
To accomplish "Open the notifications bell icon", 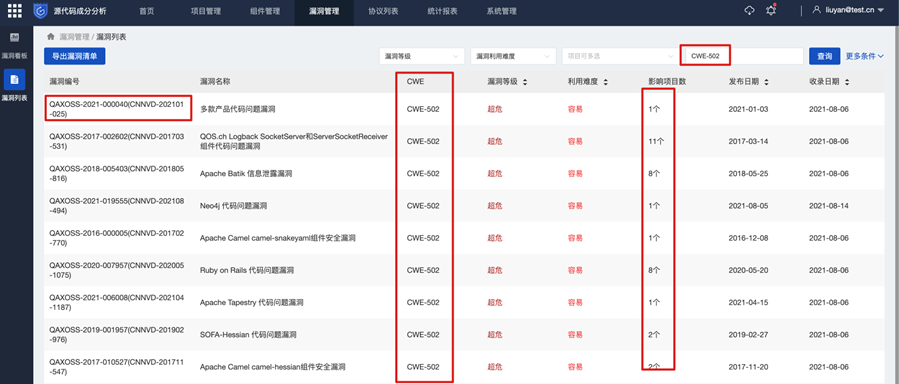I will pos(771,11).
